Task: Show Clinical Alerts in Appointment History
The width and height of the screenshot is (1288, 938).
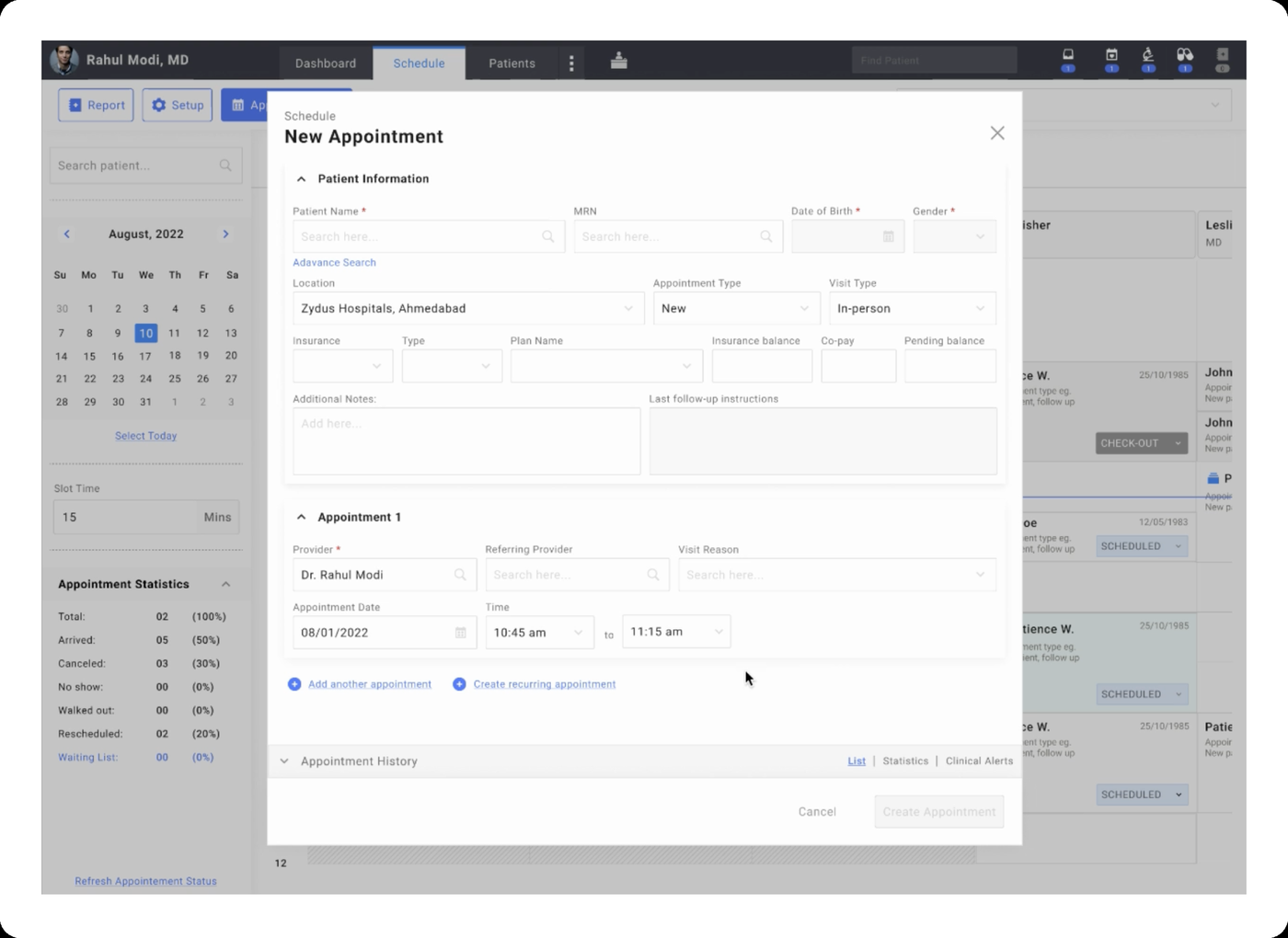Action: tap(979, 761)
